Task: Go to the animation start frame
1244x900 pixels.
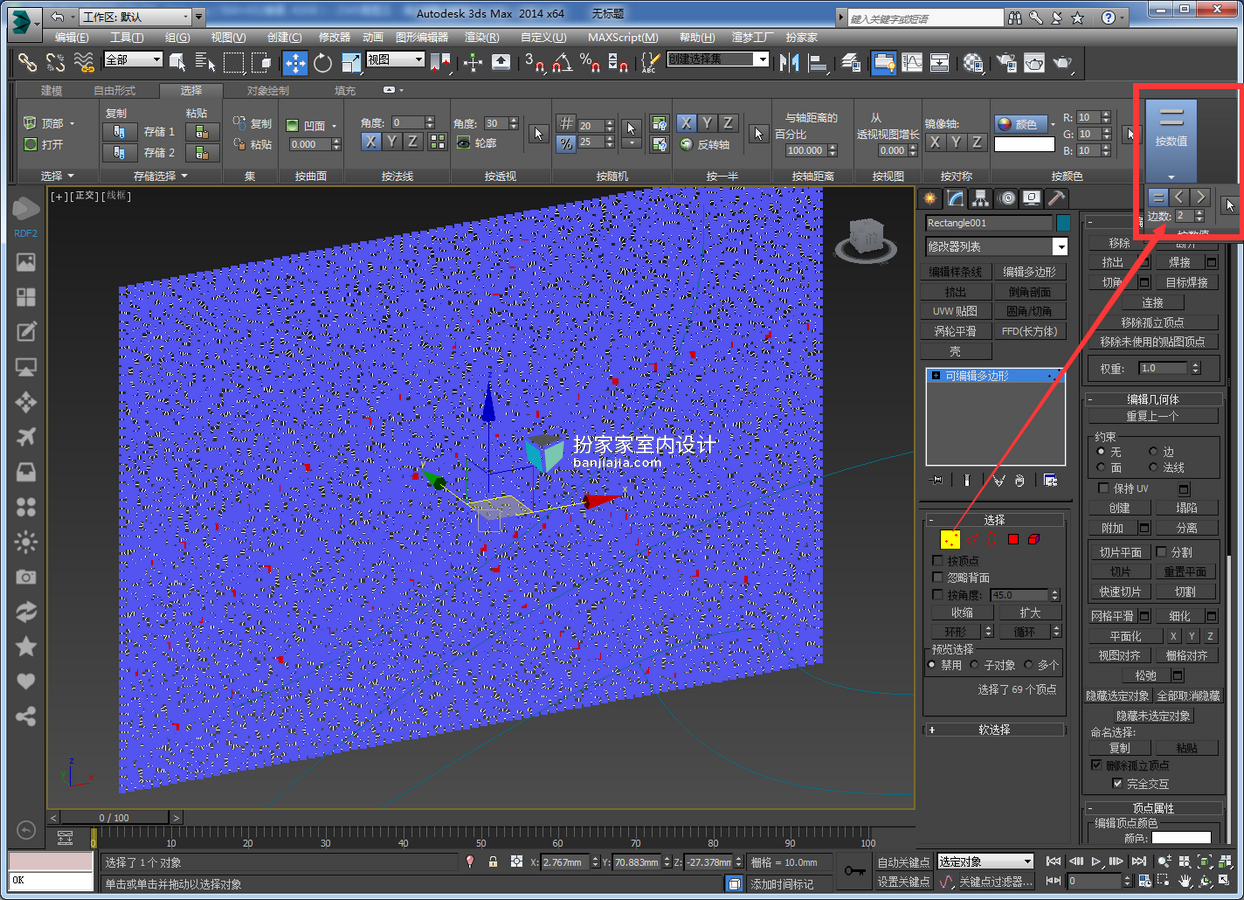Action: tap(1053, 861)
